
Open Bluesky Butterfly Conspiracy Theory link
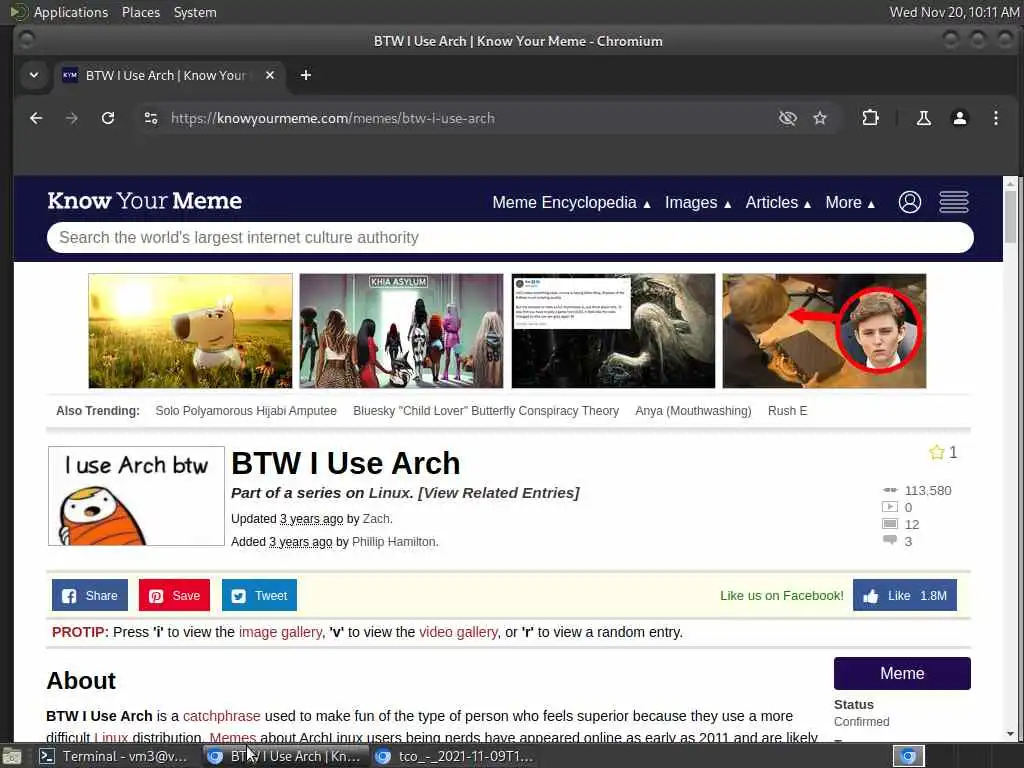pyautogui.click(x=486, y=411)
